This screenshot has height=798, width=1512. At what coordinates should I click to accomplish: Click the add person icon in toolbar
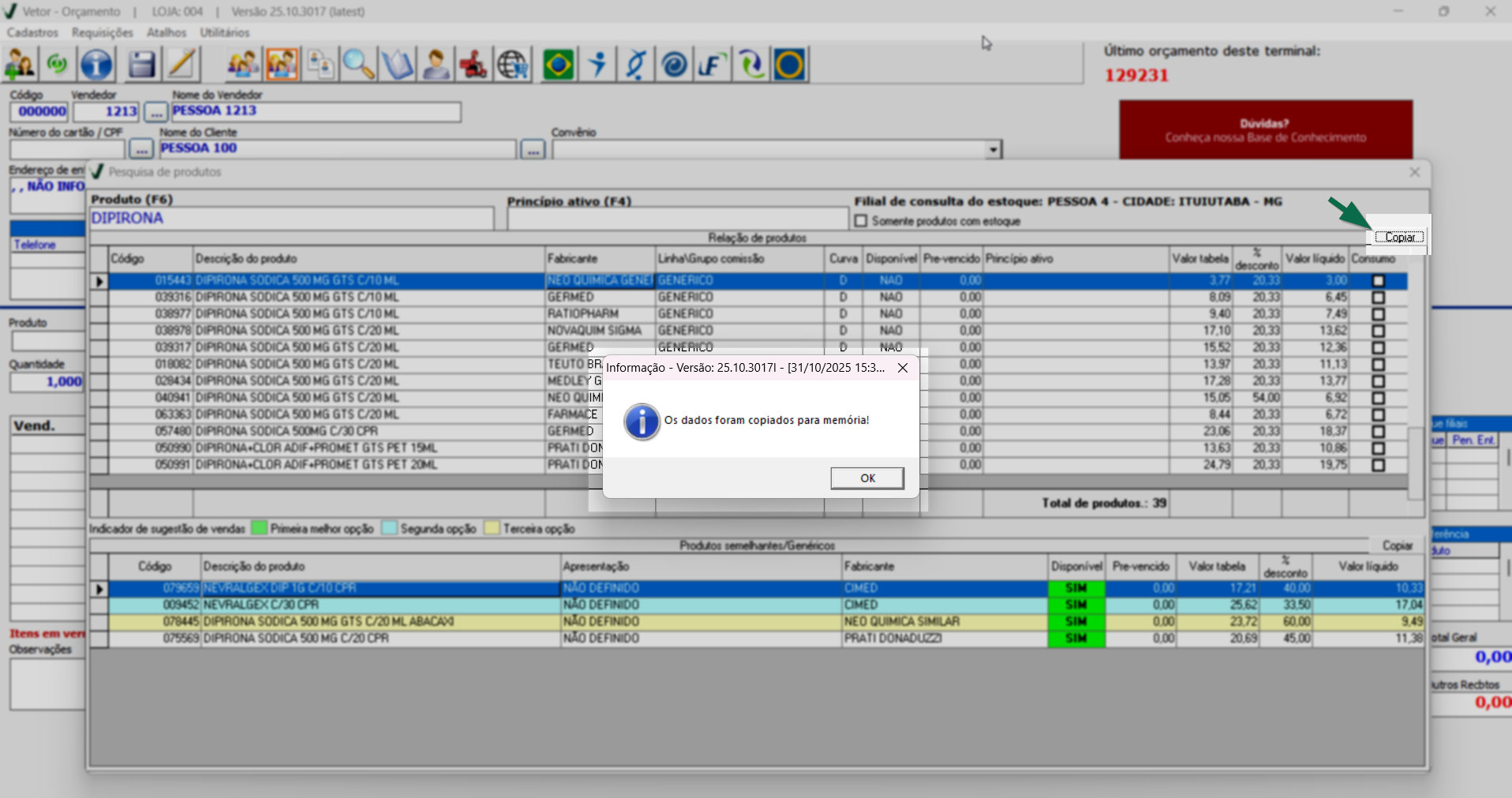[x=20, y=65]
